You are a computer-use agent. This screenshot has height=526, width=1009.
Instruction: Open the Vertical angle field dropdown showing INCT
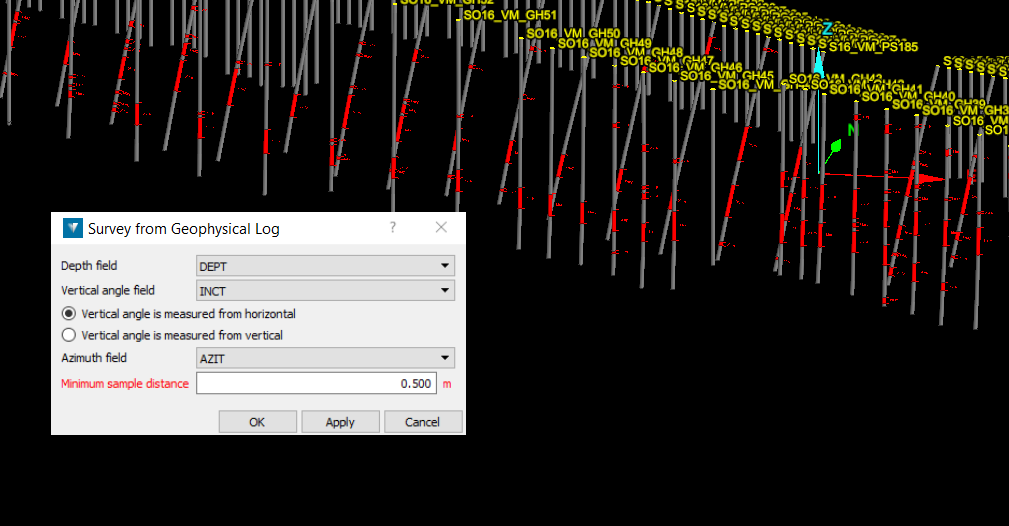pyautogui.click(x=325, y=290)
